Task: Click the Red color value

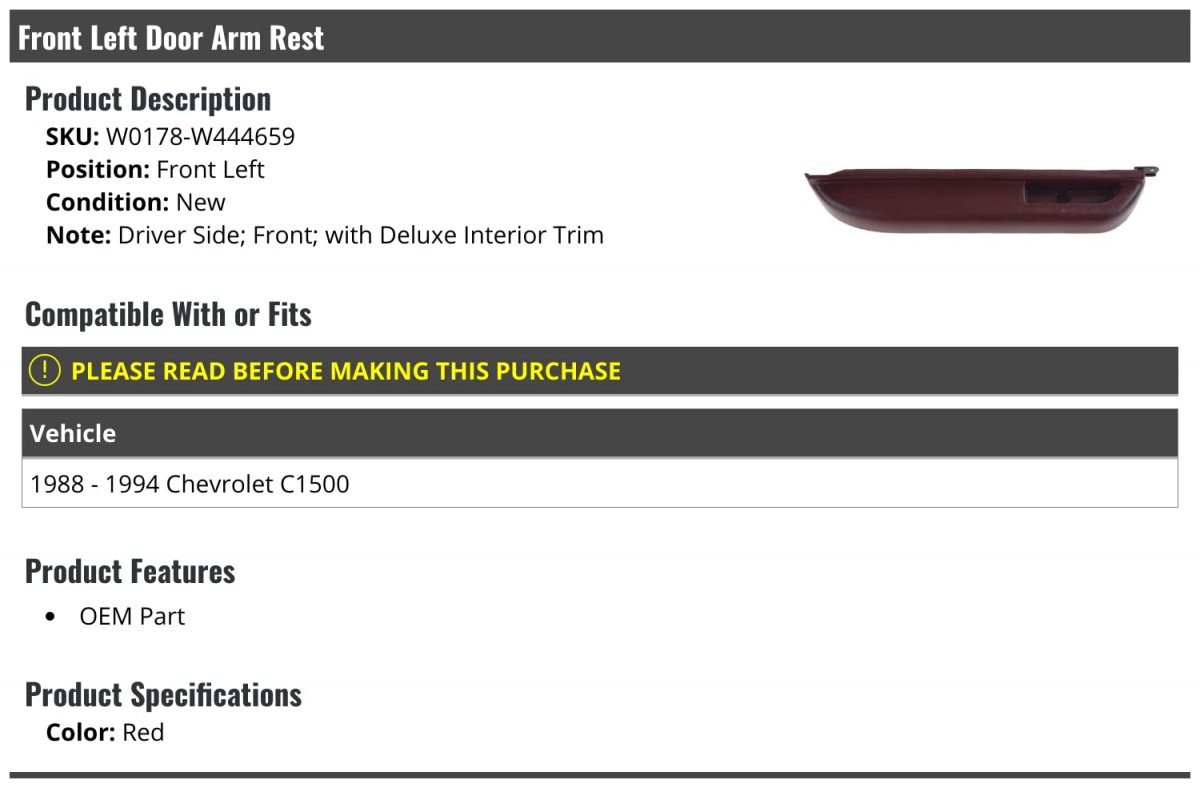Action: click(143, 732)
